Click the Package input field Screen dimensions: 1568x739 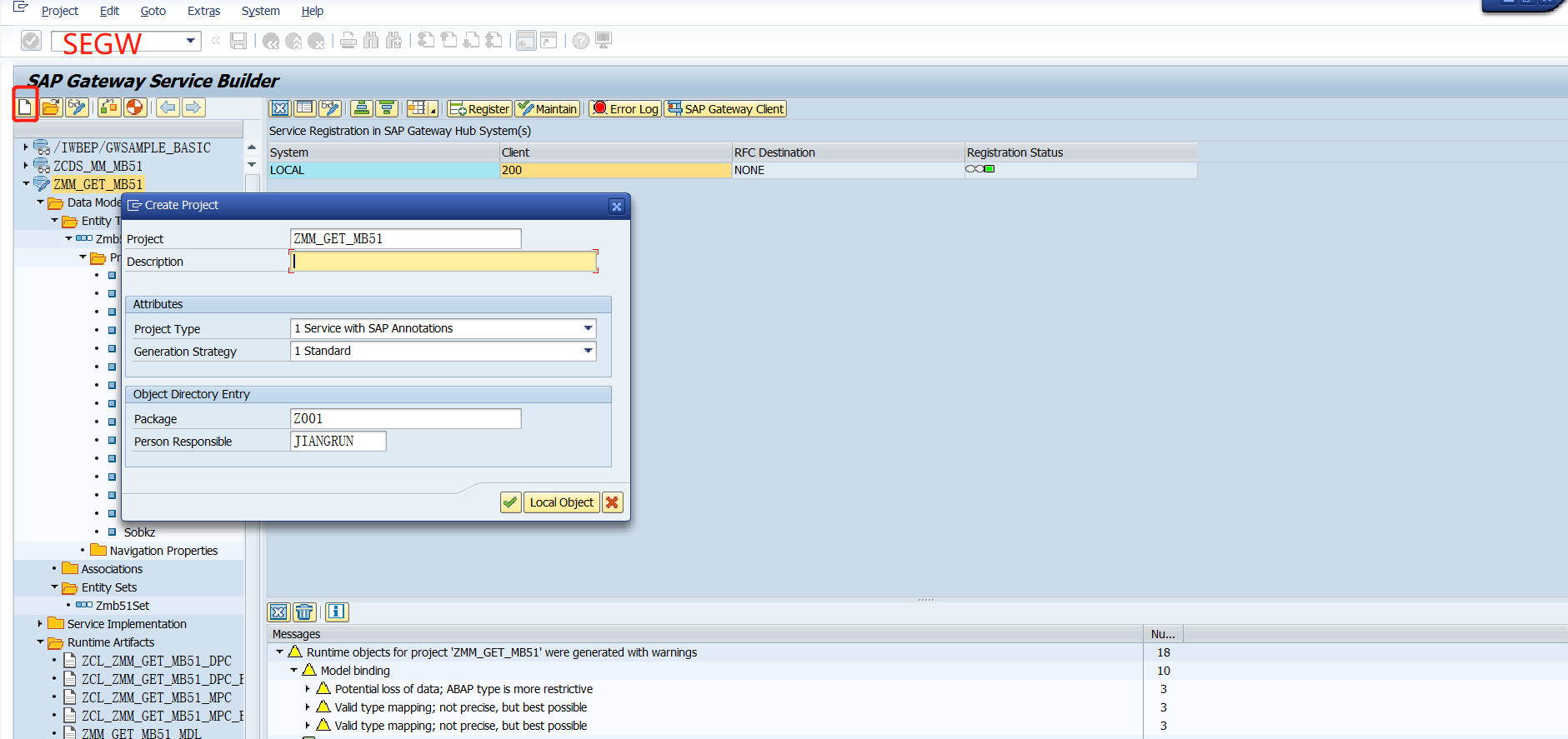point(406,419)
